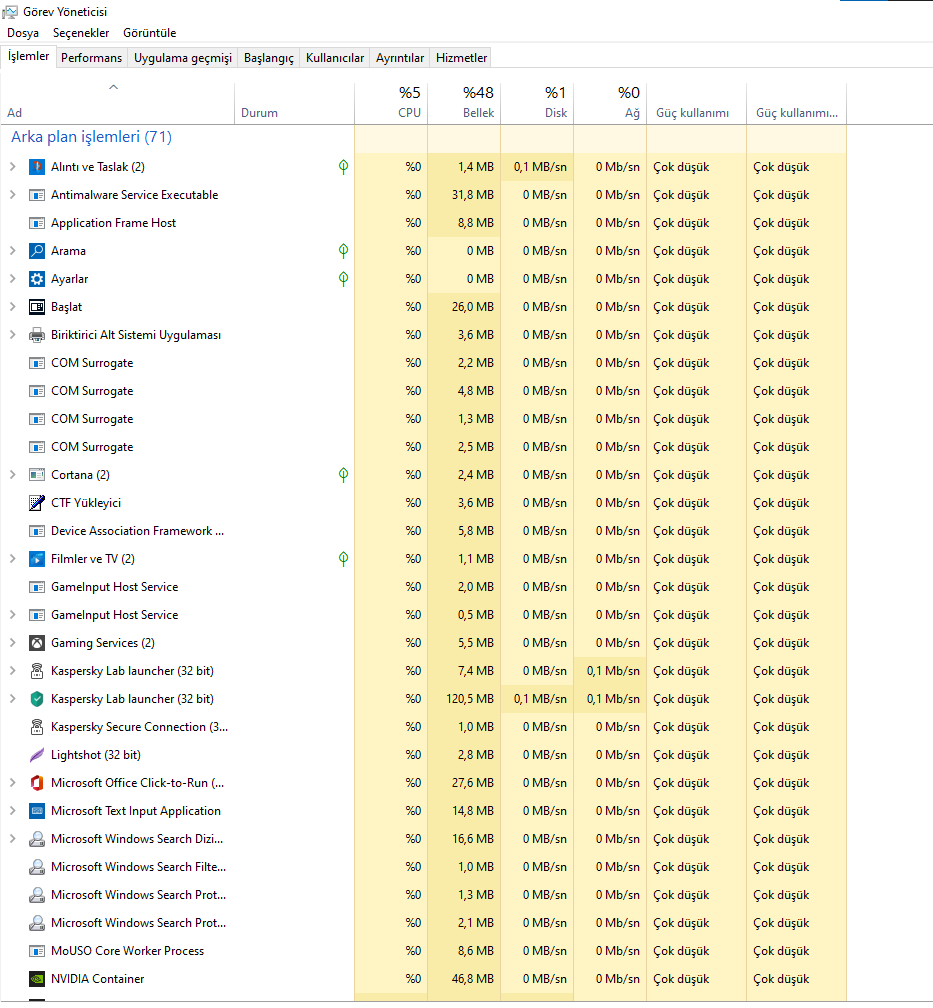Expand the Ayarlar process row
Screen dimensions: 933x1008
pyautogui.click(x=12, y=279)
